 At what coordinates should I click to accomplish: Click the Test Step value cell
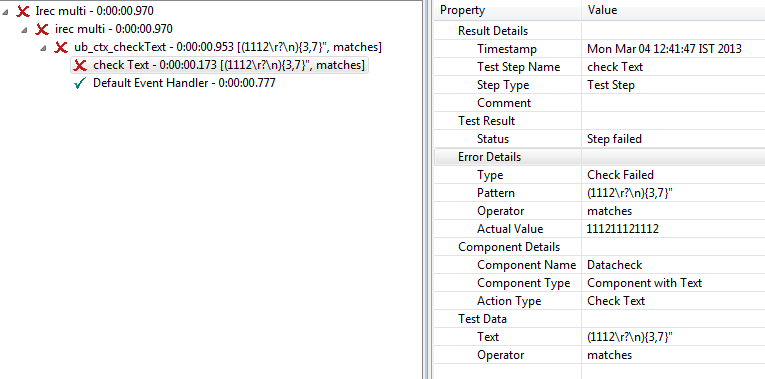tap(610, 85)
